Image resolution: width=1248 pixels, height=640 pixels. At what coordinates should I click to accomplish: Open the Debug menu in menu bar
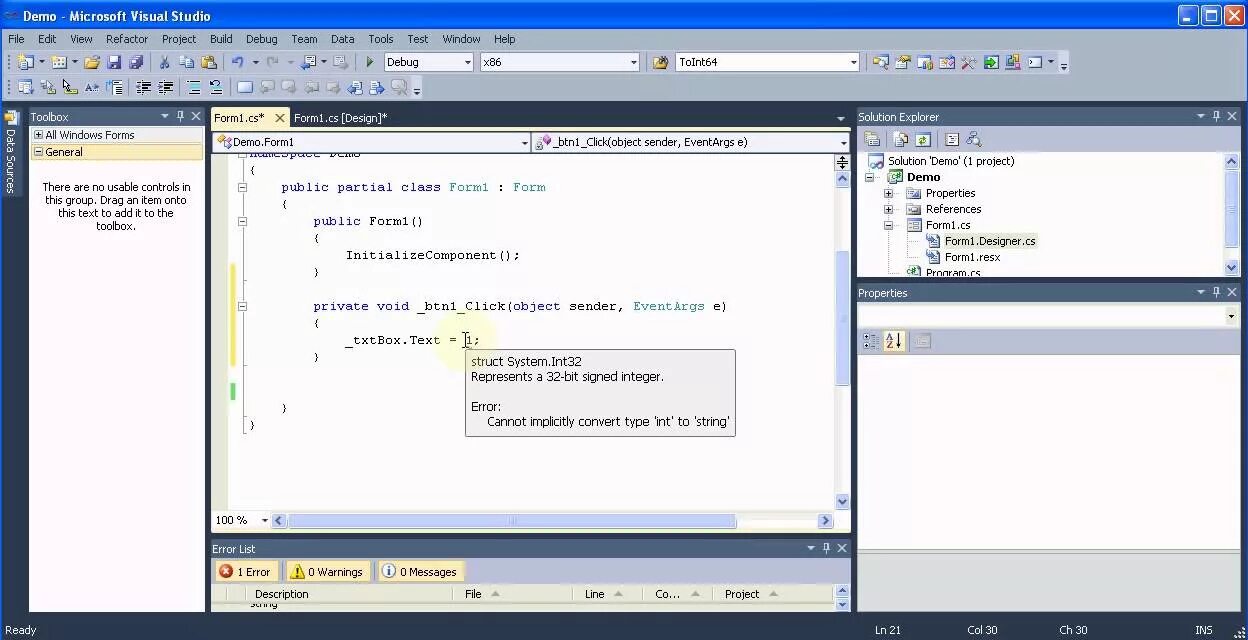click(x=261, y=39)
